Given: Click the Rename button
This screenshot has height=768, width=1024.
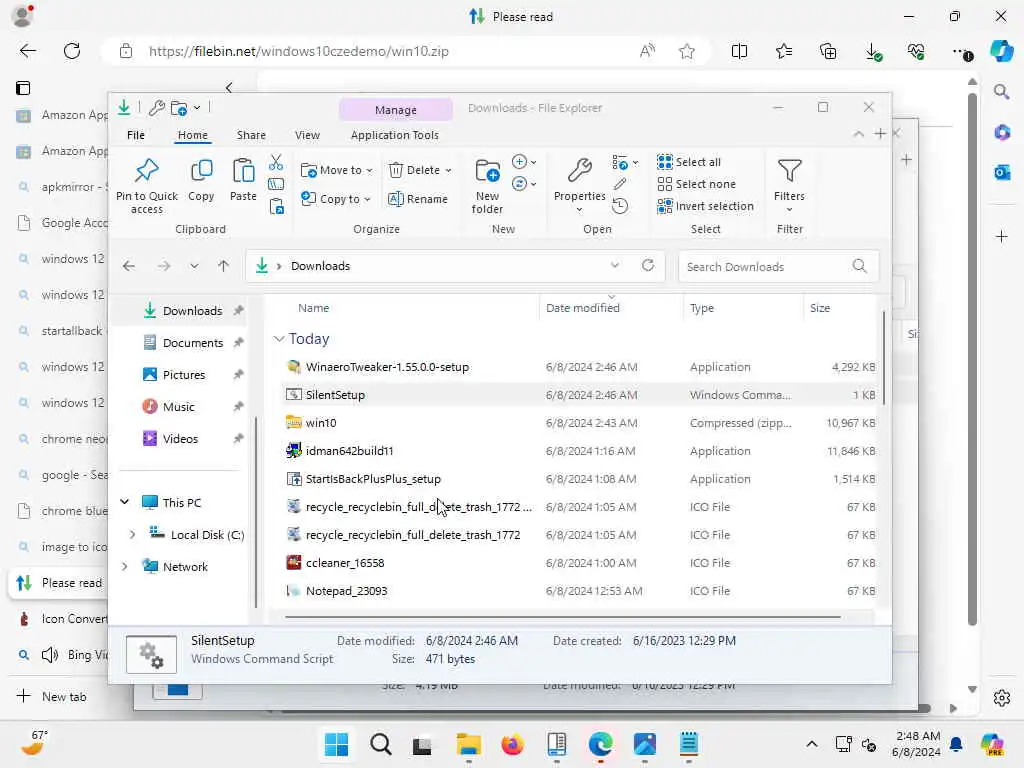Looking at the screenshot, I should click(418, 199).
